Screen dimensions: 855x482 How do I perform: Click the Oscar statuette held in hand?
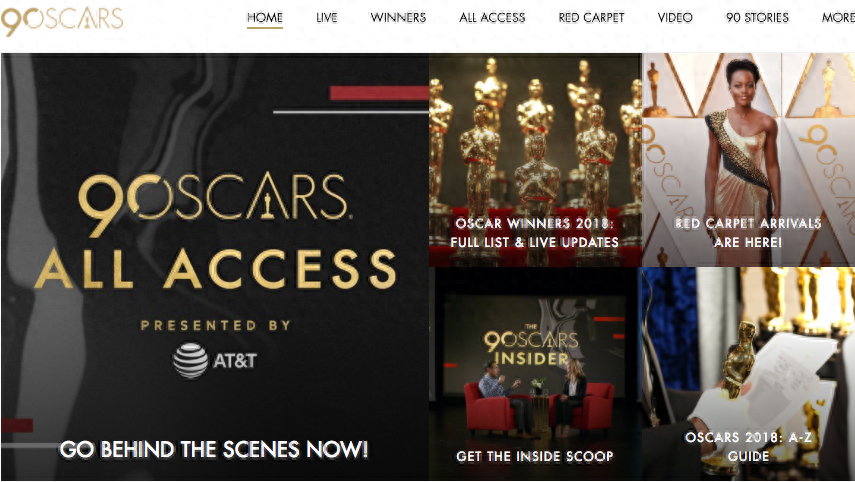738,360
